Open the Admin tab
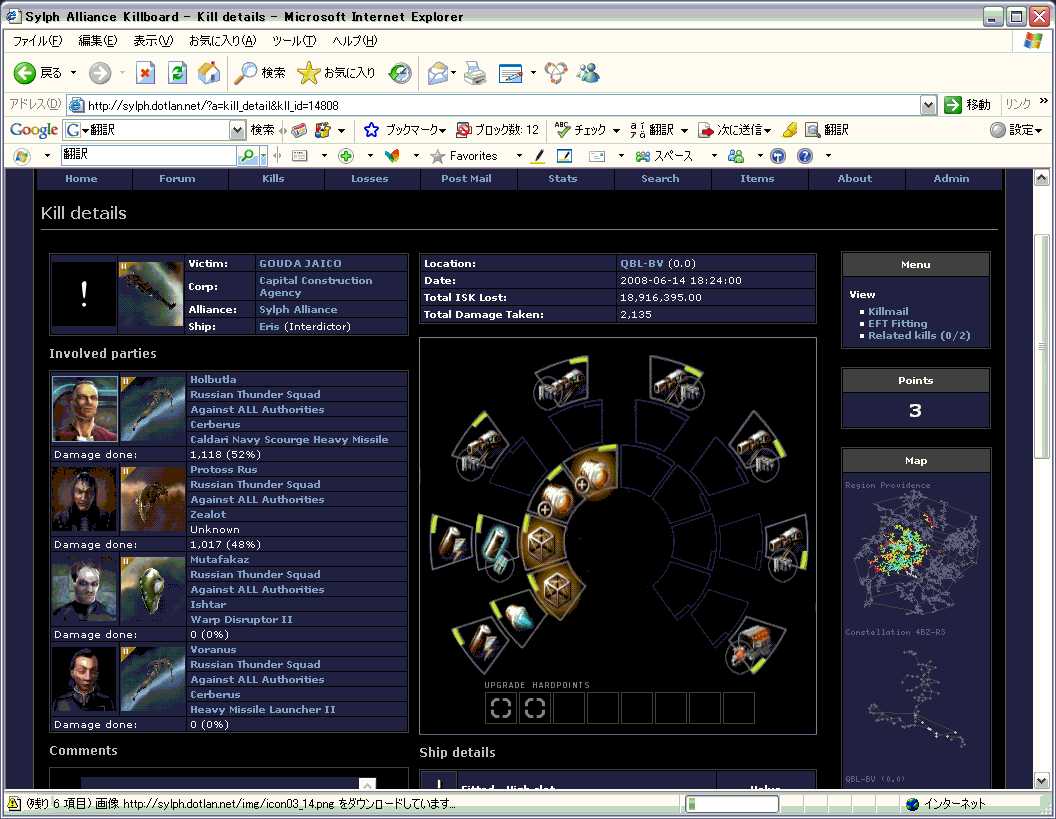 tap(951, 178)
